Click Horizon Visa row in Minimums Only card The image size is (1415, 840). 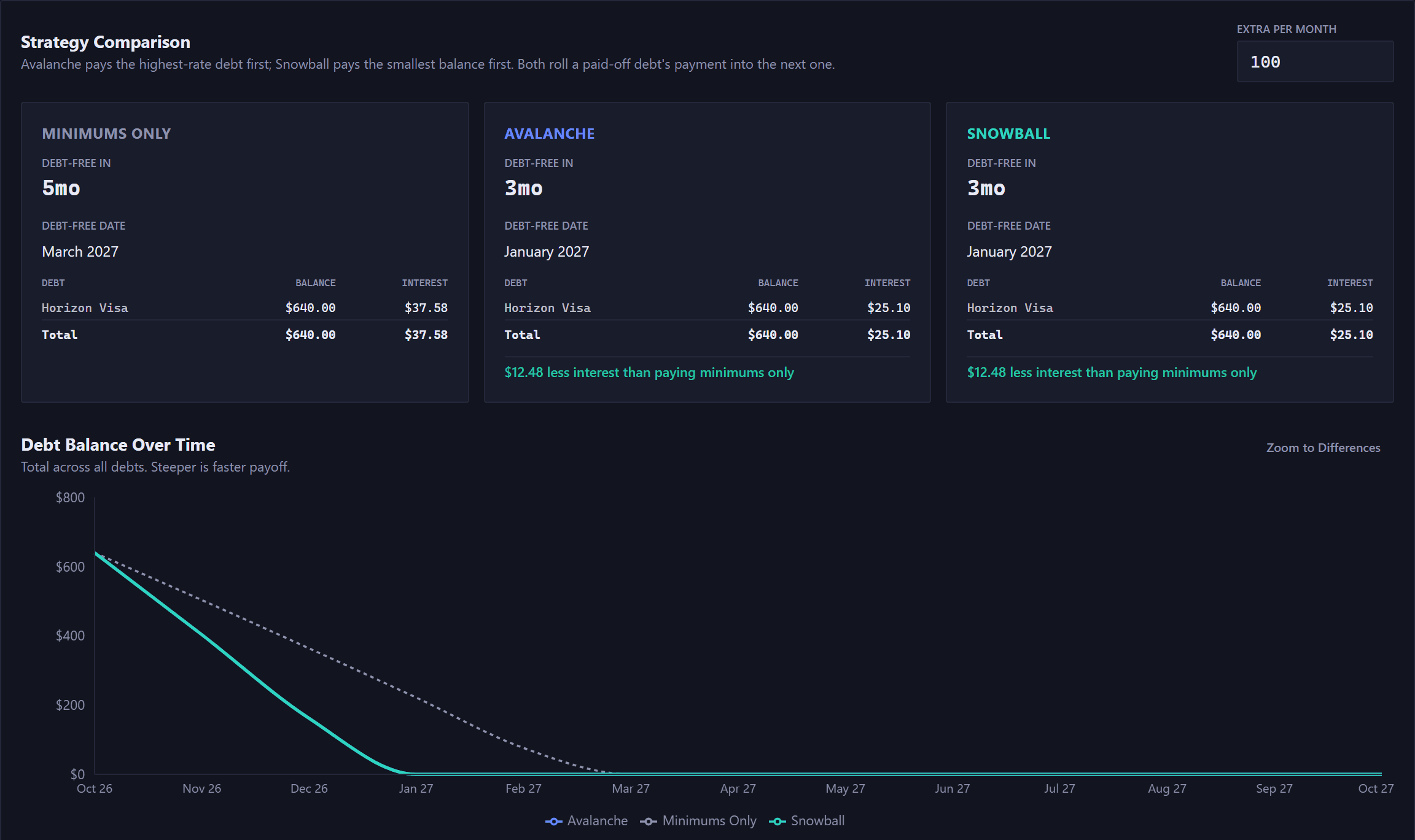[244, 308]
